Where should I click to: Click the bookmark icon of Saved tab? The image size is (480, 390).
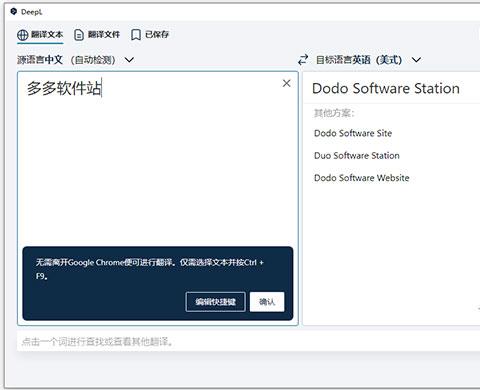(x=136, y=35)
